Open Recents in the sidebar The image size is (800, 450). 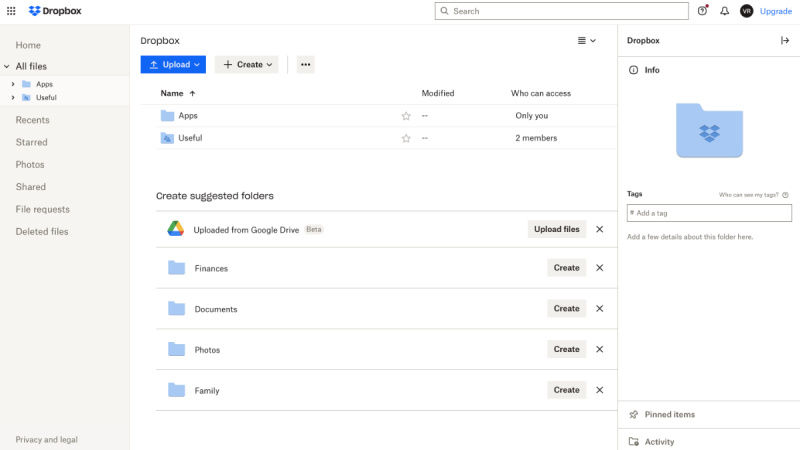(32, 120)
